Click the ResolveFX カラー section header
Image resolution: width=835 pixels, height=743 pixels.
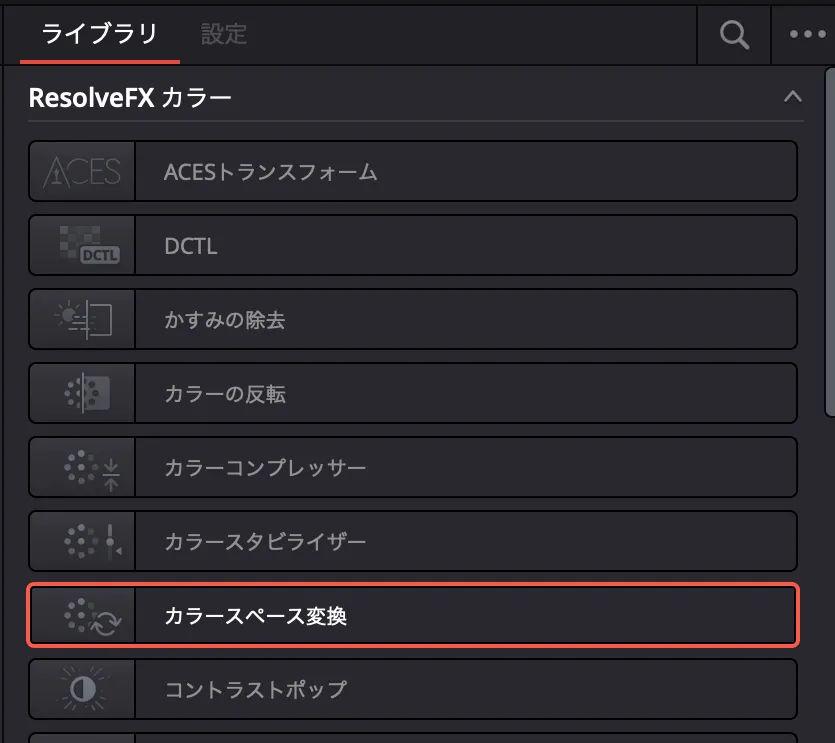click(x=131, y=97)
